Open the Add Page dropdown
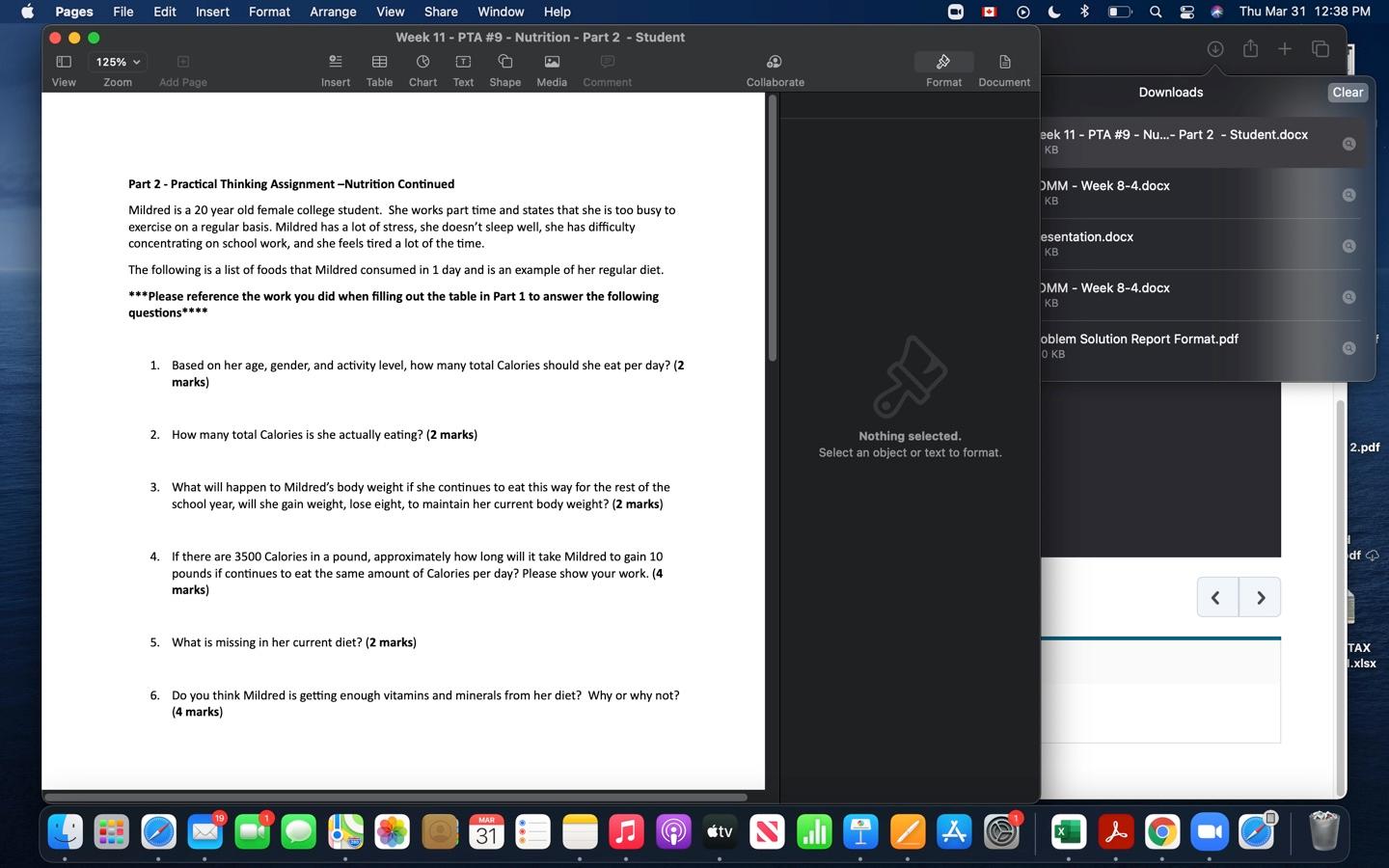Image resolution: width=1389 pixels, height=868 pixels. click(181, 68)
